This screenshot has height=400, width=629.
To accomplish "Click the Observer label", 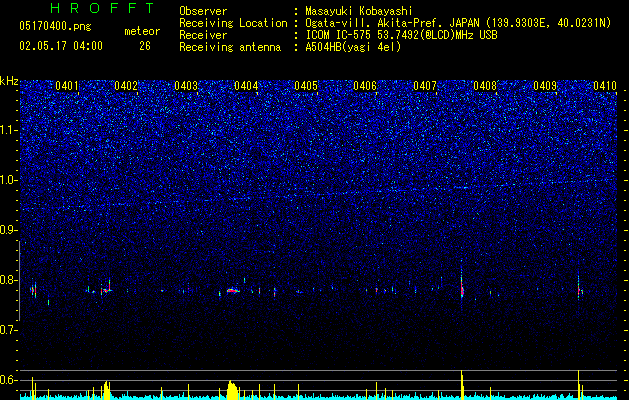I will tap(203, 11).
